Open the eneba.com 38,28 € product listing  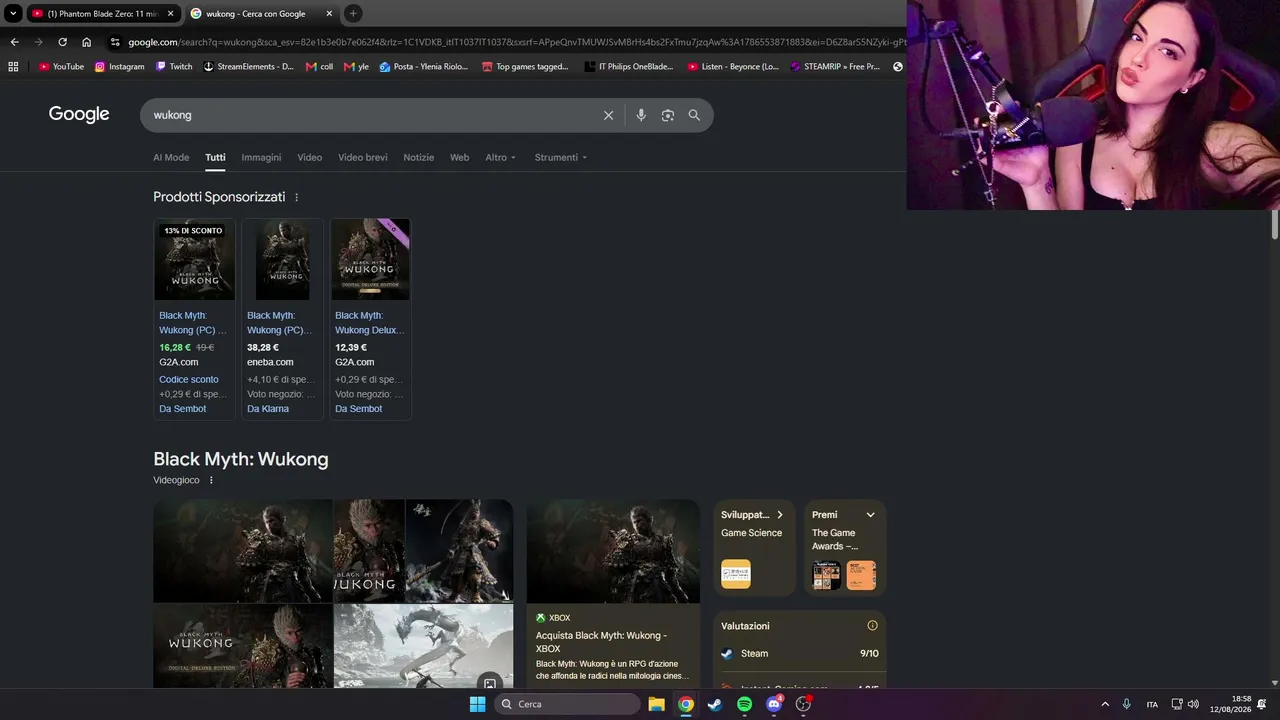[282, 319]
